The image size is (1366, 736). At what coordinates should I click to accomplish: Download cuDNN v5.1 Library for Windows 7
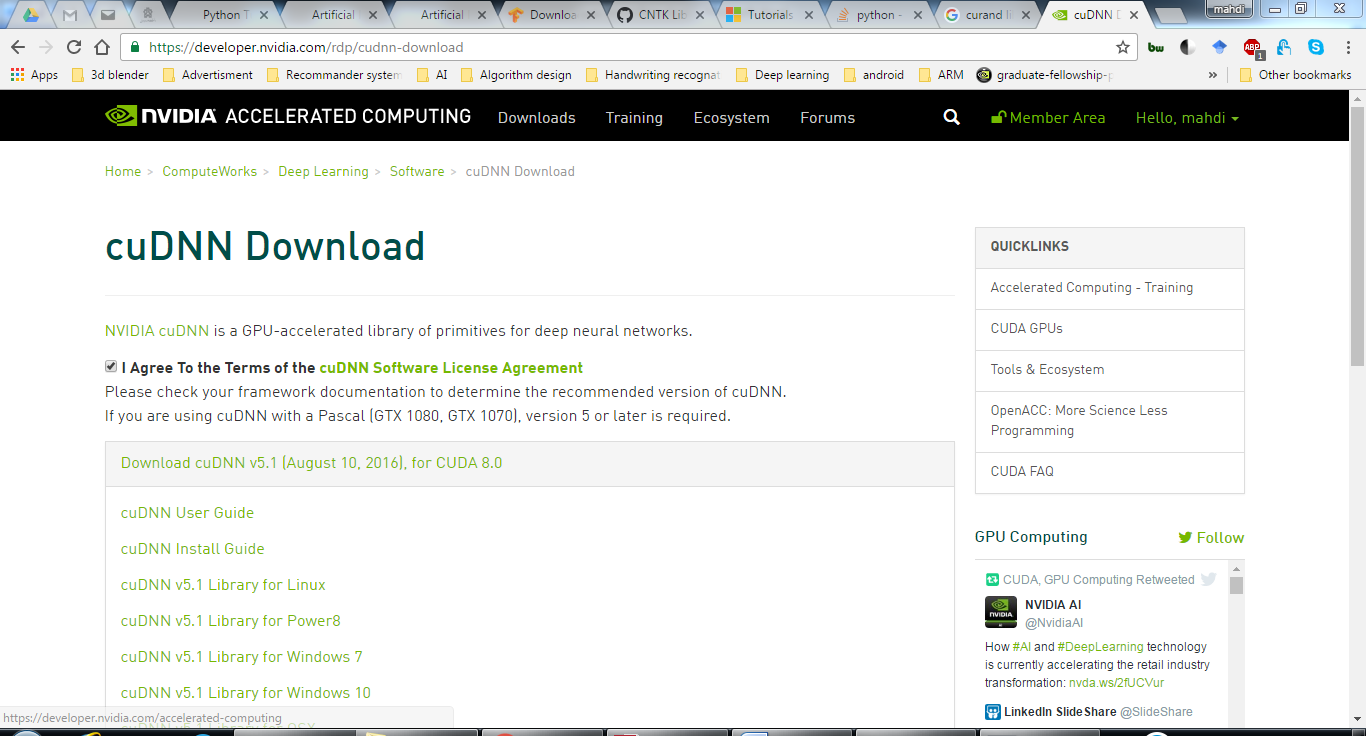(x=242, y=657)
